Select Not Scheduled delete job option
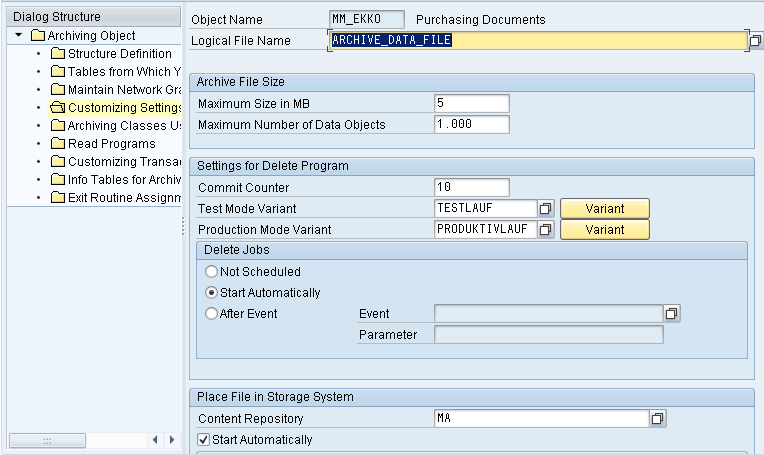Image resolution: width=764 pixels, height=455 pixels. coord(211,271)
